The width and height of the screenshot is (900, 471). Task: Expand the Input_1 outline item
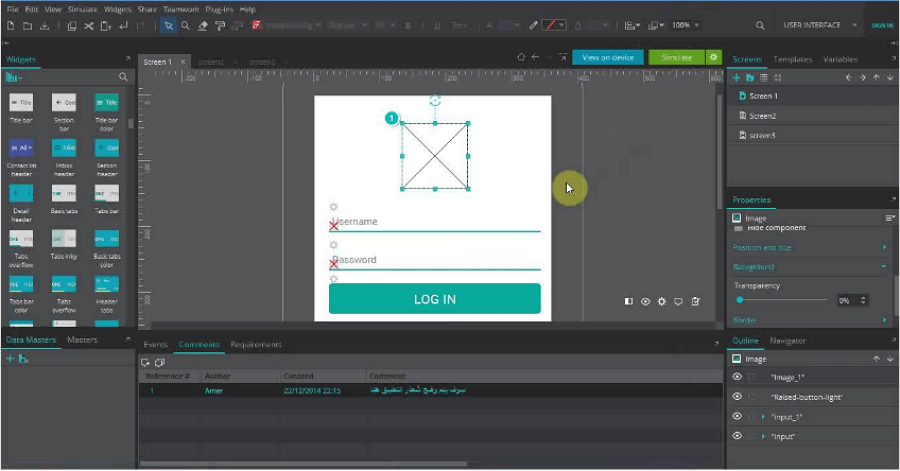[763, 417]
